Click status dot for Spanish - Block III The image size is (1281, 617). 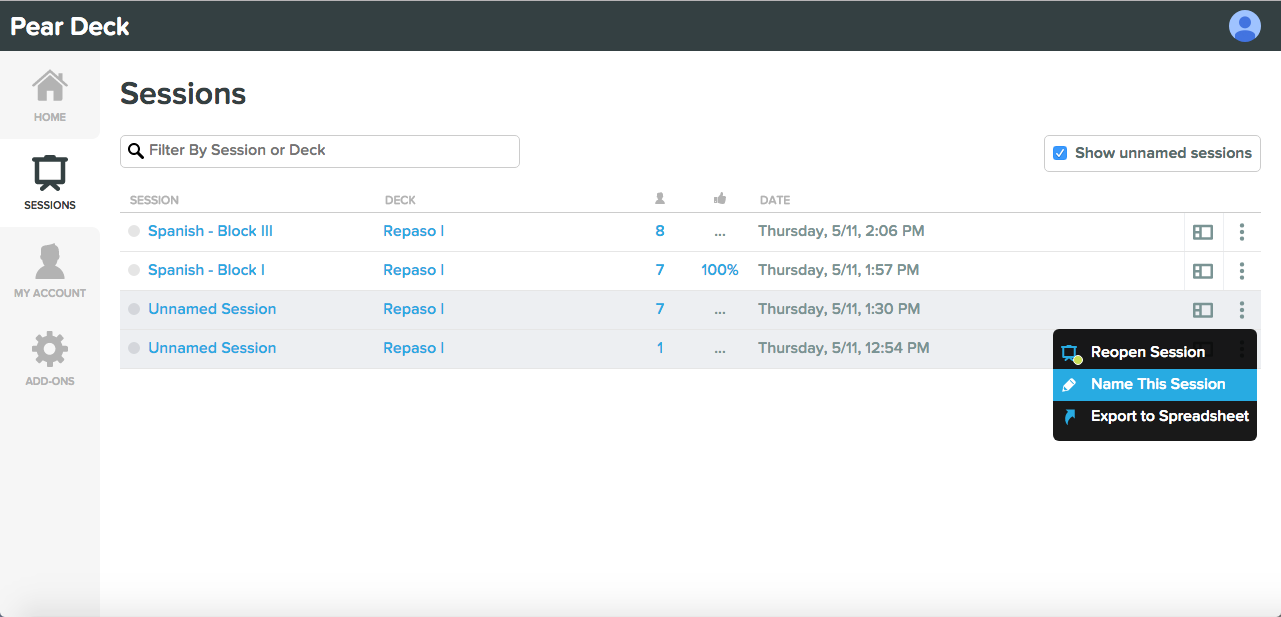click(134, 232)
